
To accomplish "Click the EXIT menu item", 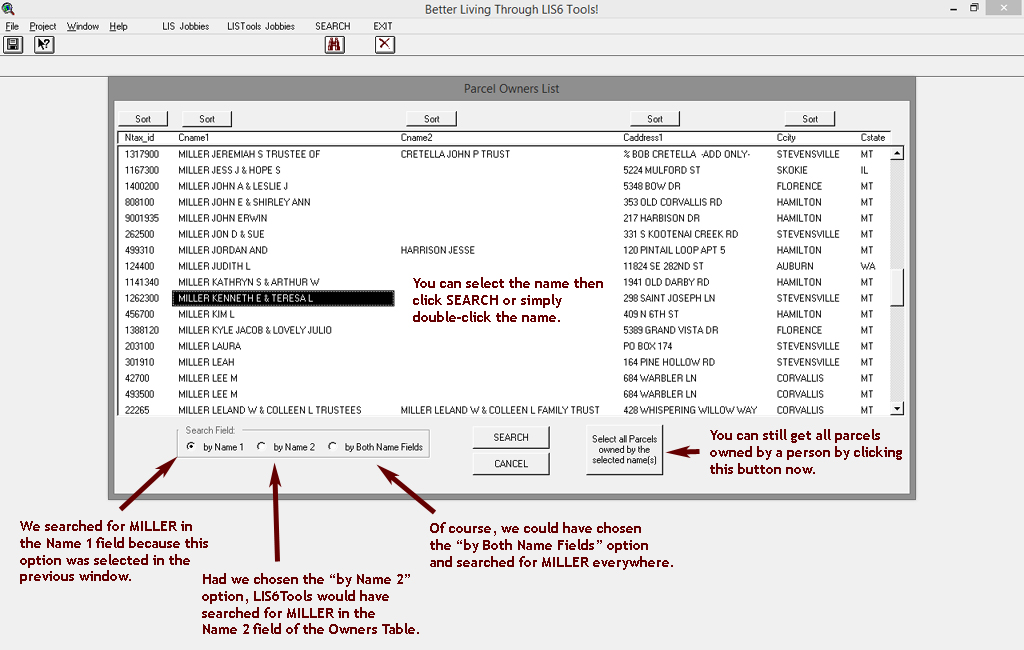I will [383, 26].
